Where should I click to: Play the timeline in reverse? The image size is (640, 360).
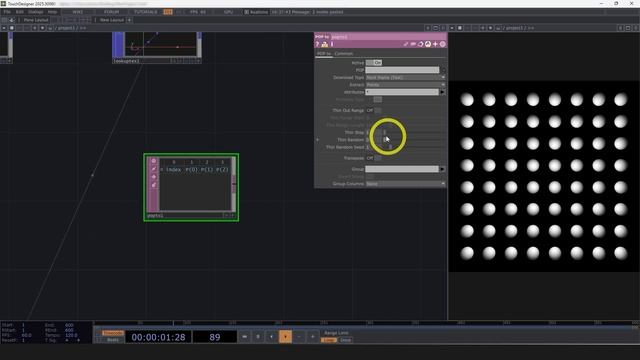[271, 337]
